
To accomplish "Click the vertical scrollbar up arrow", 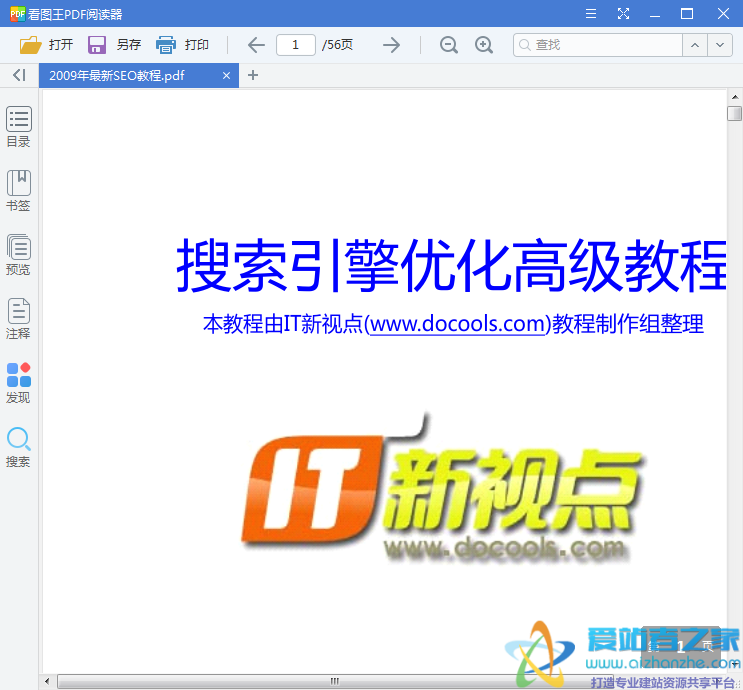I will click(x=734, y=97).
